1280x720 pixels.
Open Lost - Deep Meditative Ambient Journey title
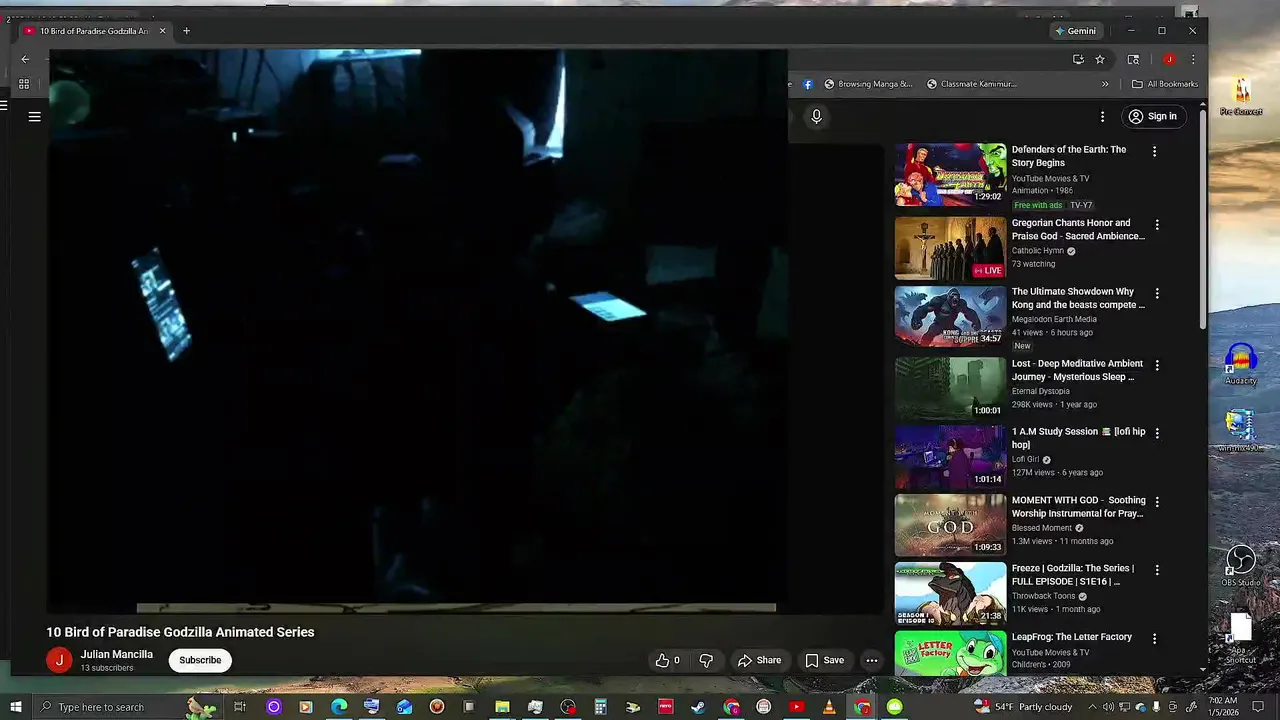1077,370
